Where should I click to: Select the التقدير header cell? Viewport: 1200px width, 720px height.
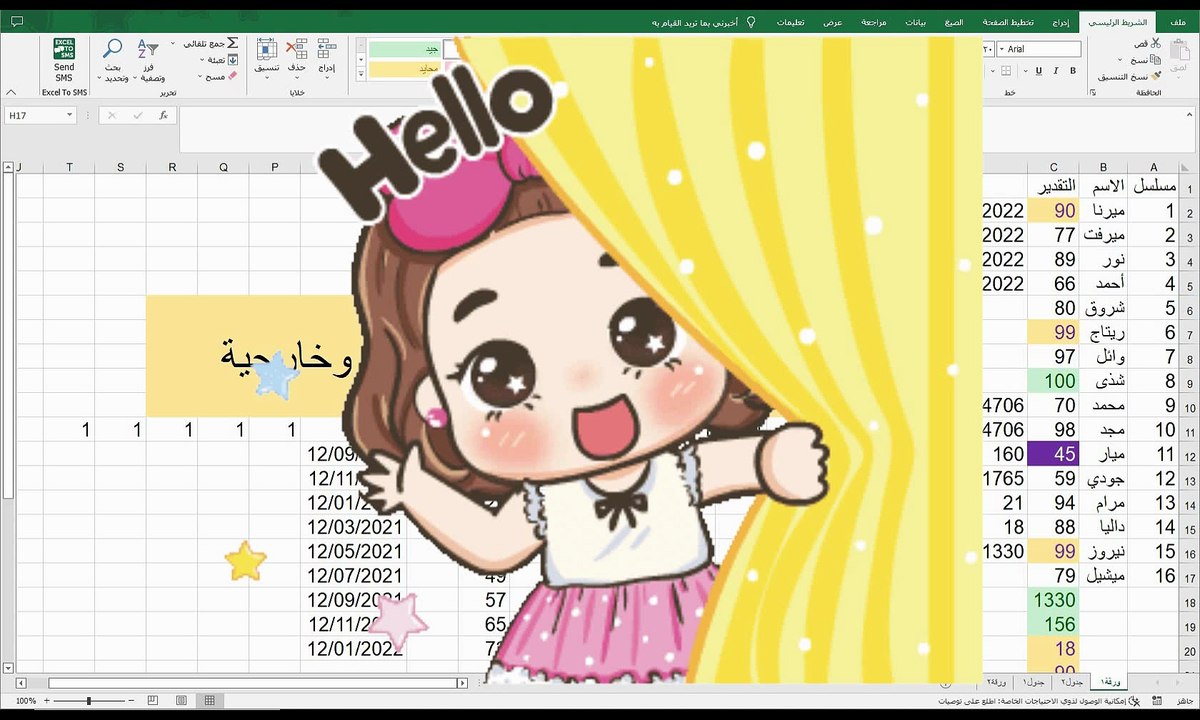pos(1053,186)
